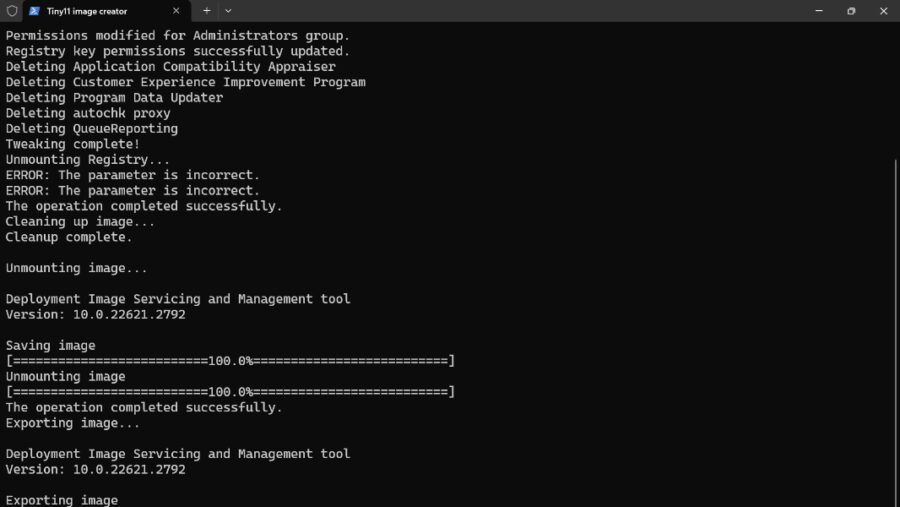Viewport: 900px width, 507px height.
Task: Maximize the terminal window
Action: [x=851, y=11]
